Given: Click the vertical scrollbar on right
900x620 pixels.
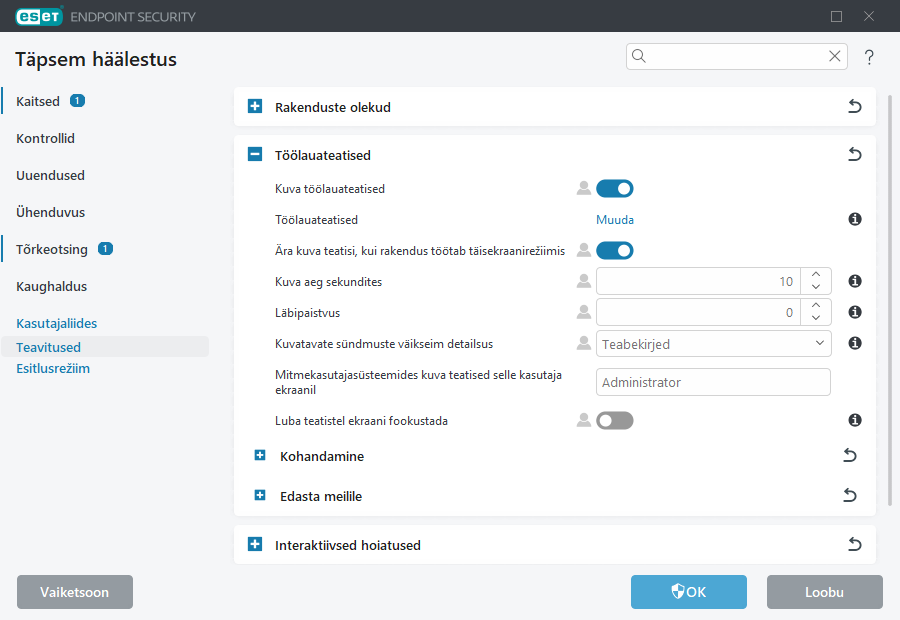Looking at the screenshot, I should [890, 301].
